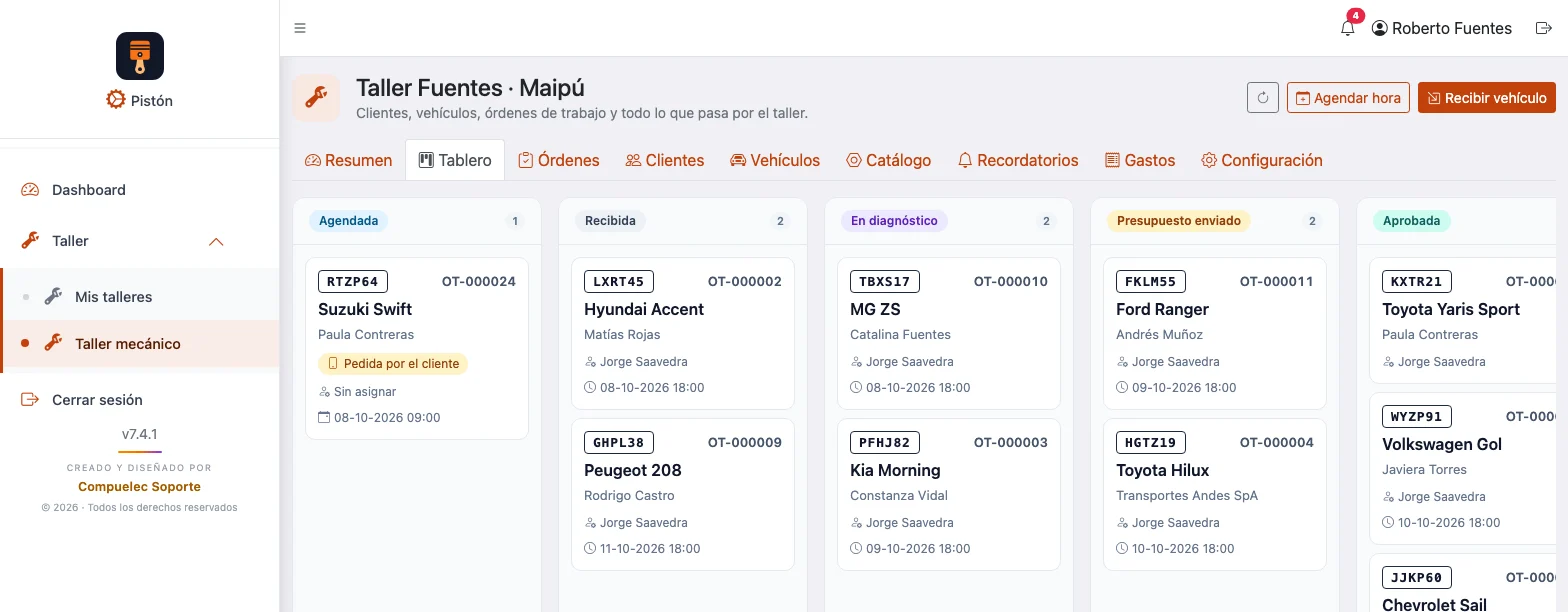This screenshot has width=1568, height=612.
Task: Click the RTZP64 license plate badge
Action: tap(353, 281)
